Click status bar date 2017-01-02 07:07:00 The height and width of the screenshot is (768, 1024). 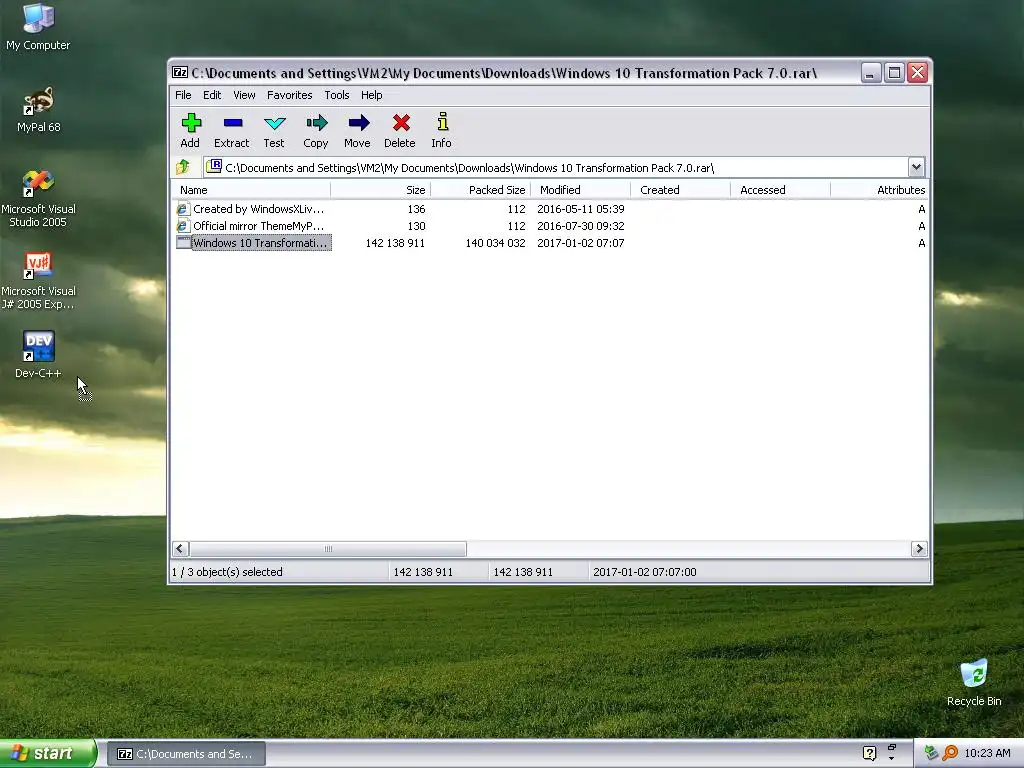point(645,572)
